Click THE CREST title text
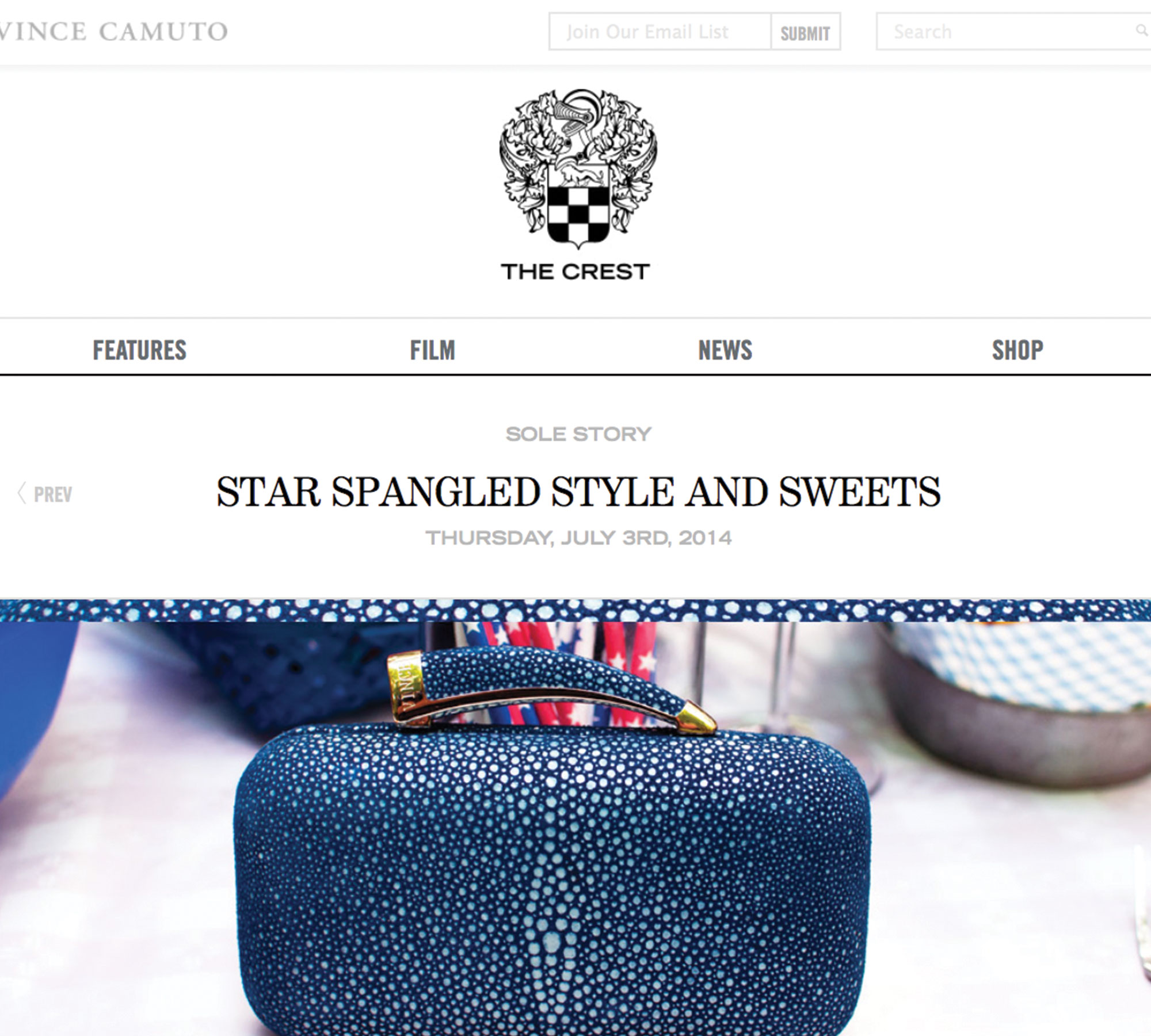The height and width of the screenshot is (1036, 1151). pyautogui.click(x=575, y=272)
